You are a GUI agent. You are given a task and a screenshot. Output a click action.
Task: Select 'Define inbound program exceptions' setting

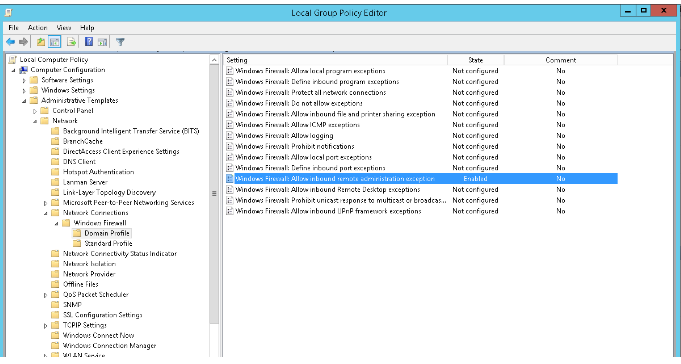pos(317,82)
